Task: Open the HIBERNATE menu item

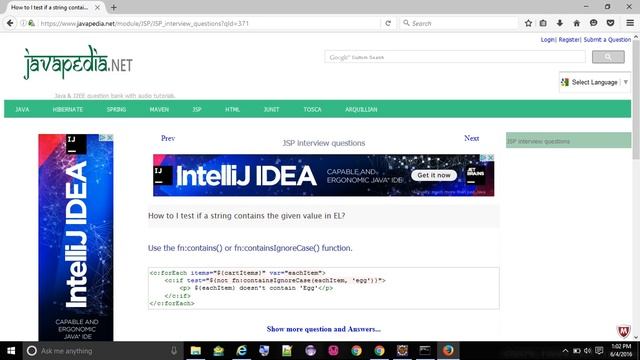Action: point(68,109)
